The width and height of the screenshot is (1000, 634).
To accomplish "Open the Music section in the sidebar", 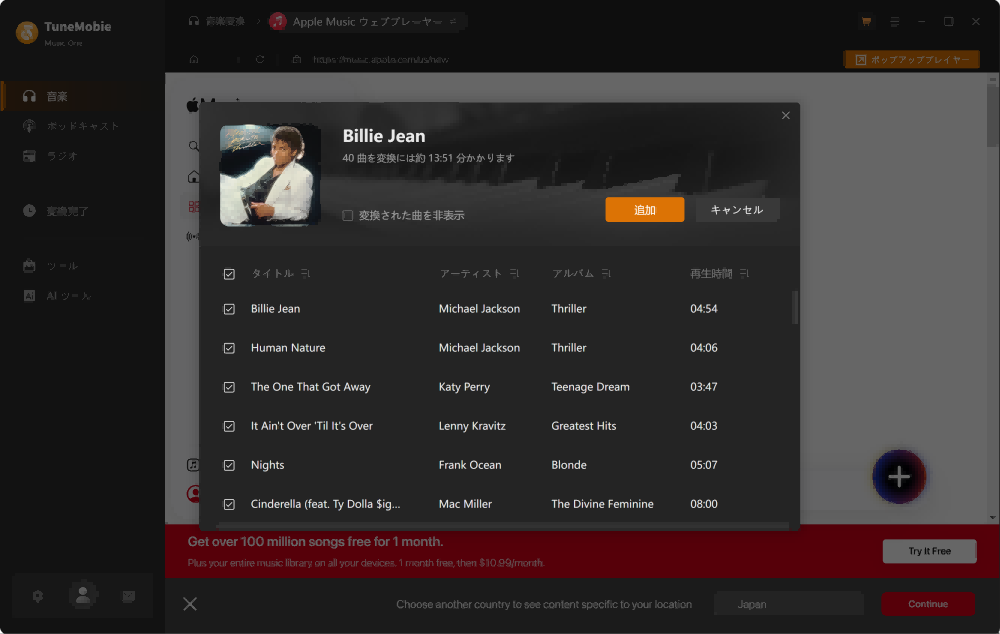I will pos(83,96).
